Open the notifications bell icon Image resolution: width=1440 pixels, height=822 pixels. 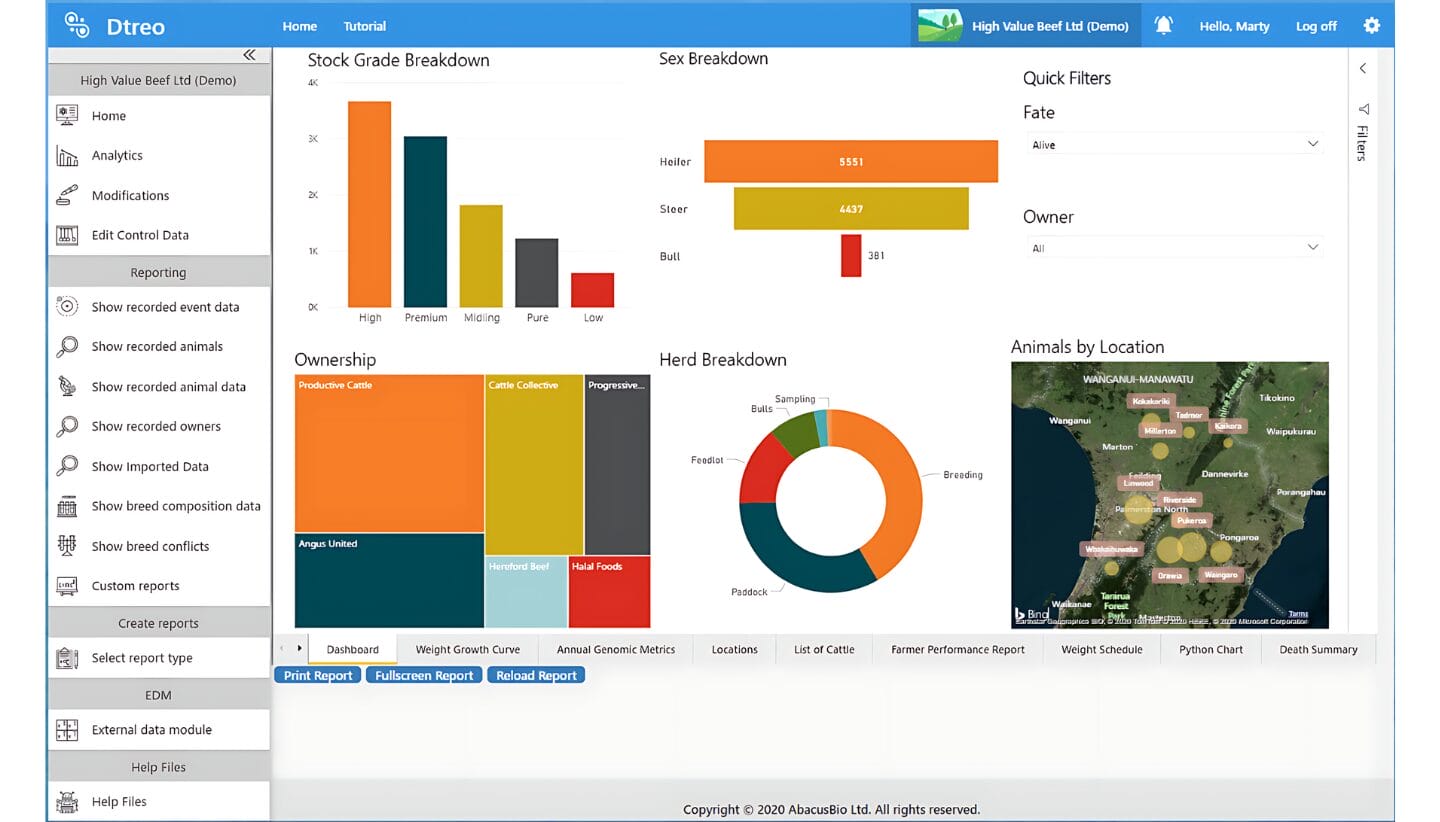pyautogui.click(x=1163, y=25)
